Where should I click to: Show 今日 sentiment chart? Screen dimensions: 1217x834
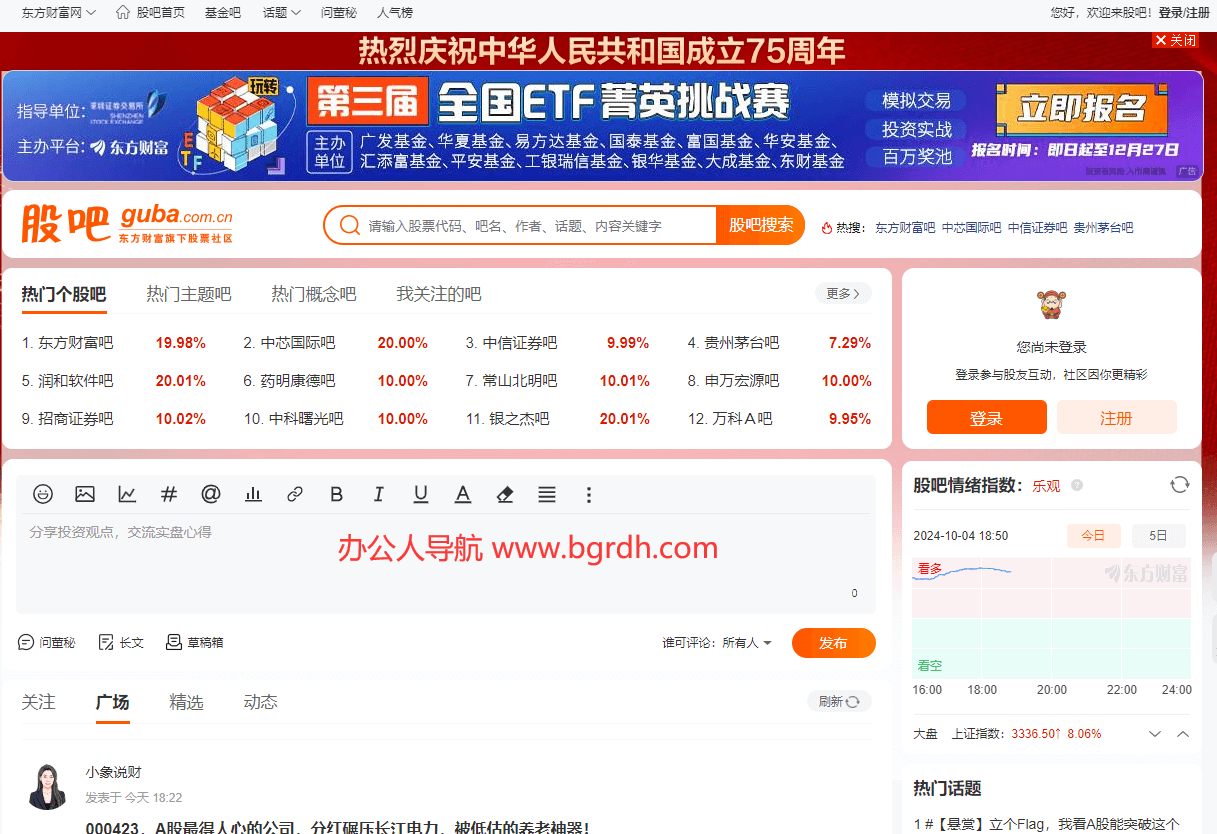click(x=1093, y=536)
